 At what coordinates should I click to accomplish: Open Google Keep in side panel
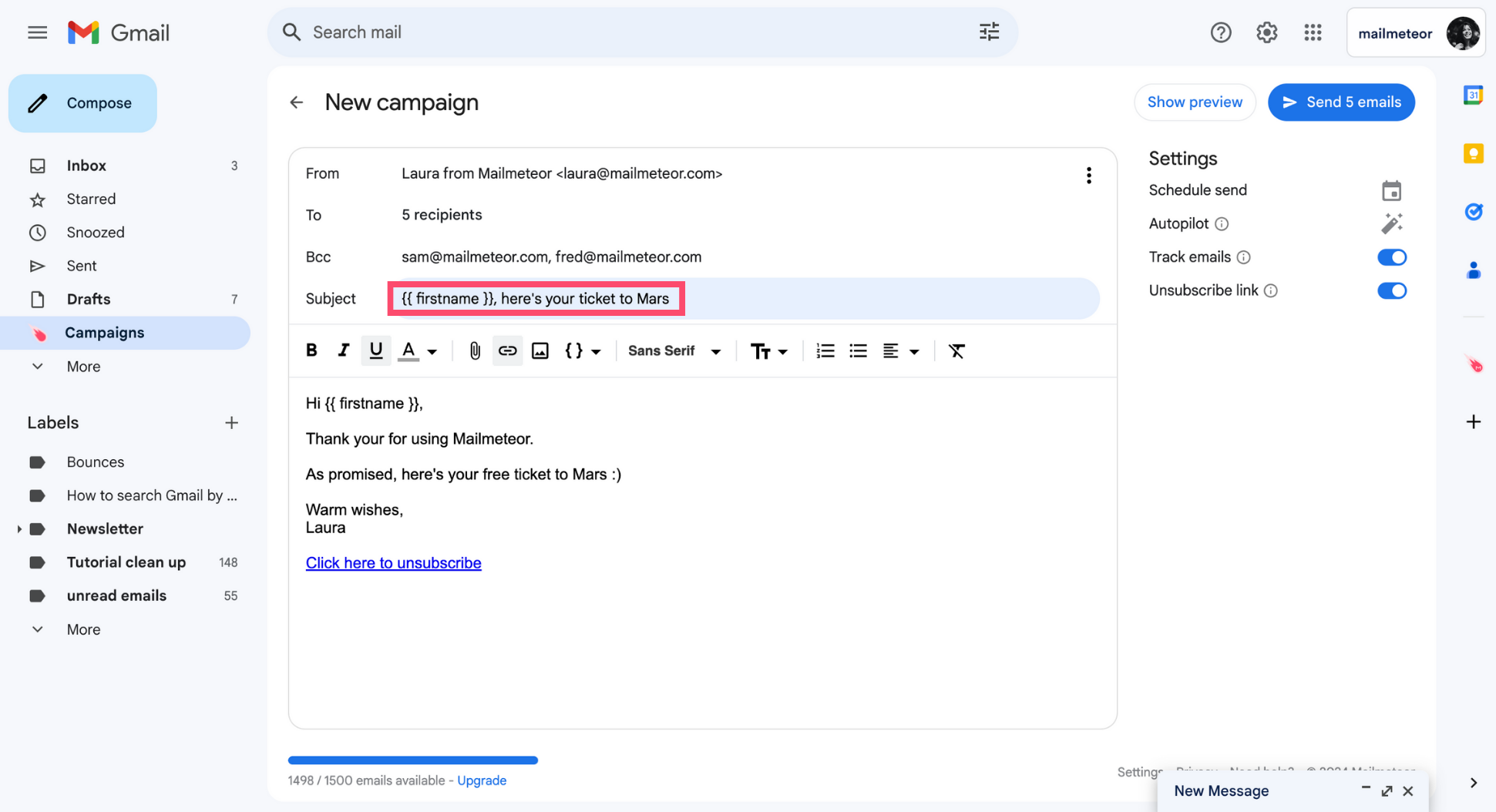pyautogui.click(x=1473, y=153)
